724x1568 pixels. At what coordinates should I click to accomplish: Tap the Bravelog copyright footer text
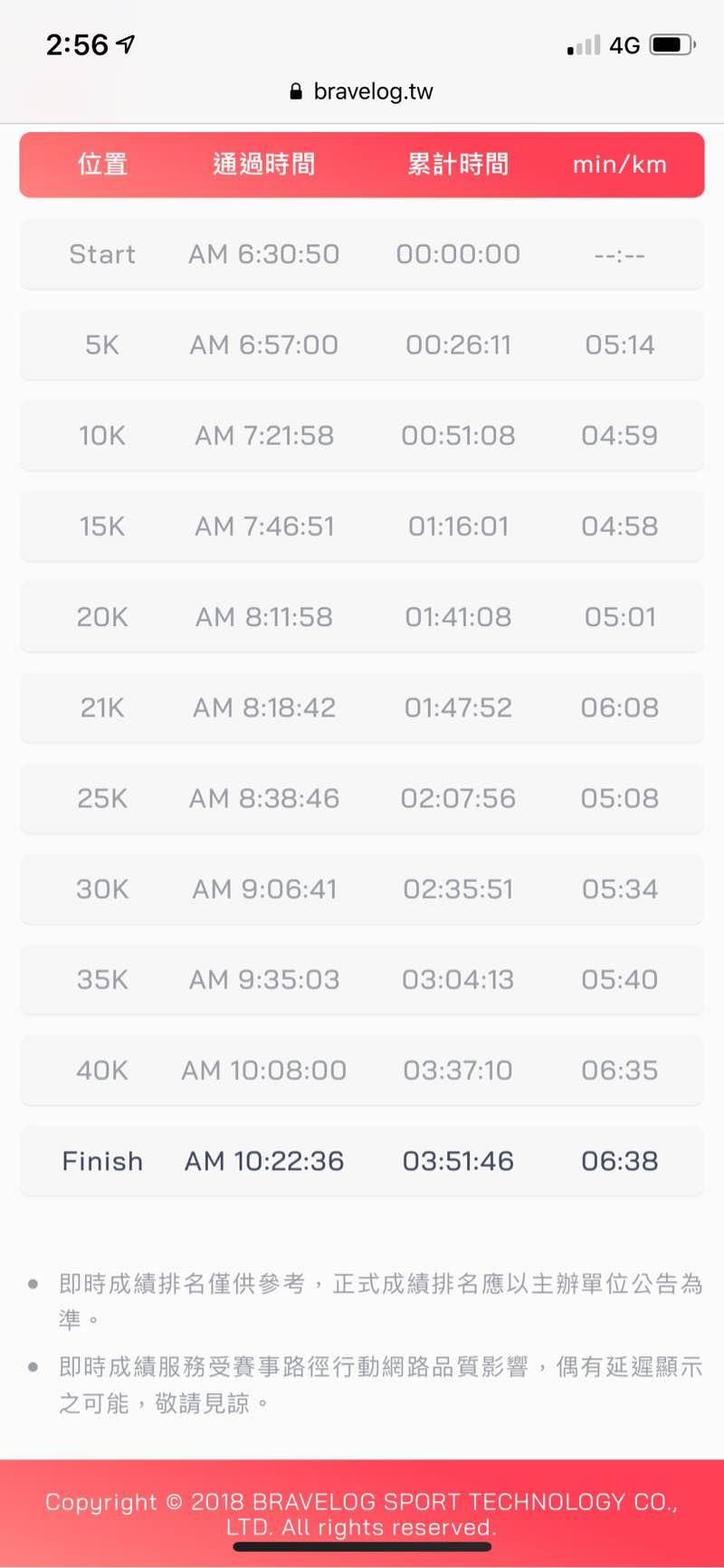point(362,1513)
